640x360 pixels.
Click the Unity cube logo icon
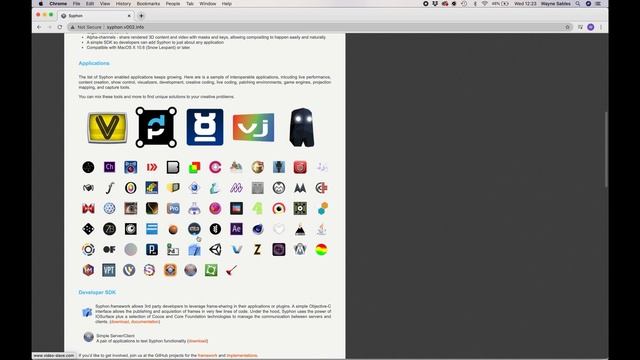click(x=215, y=249)
